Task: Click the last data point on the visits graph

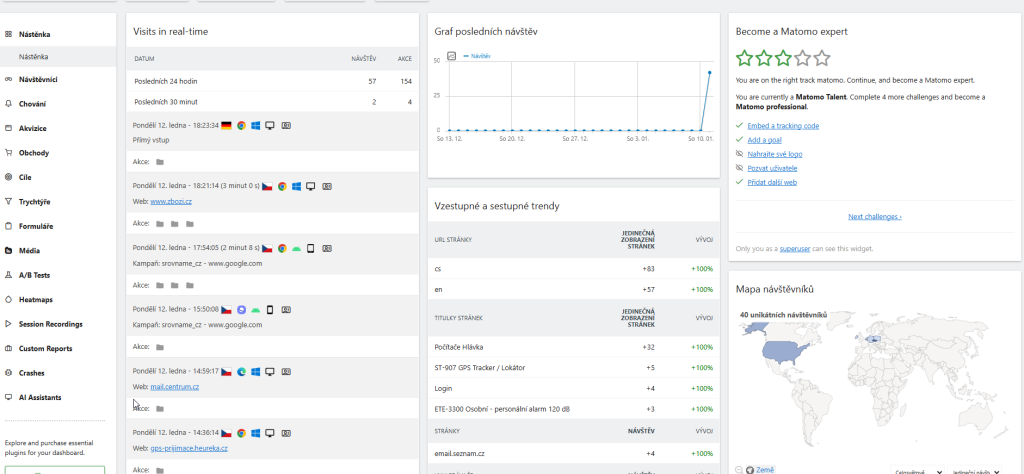Action: click(709, 72)
